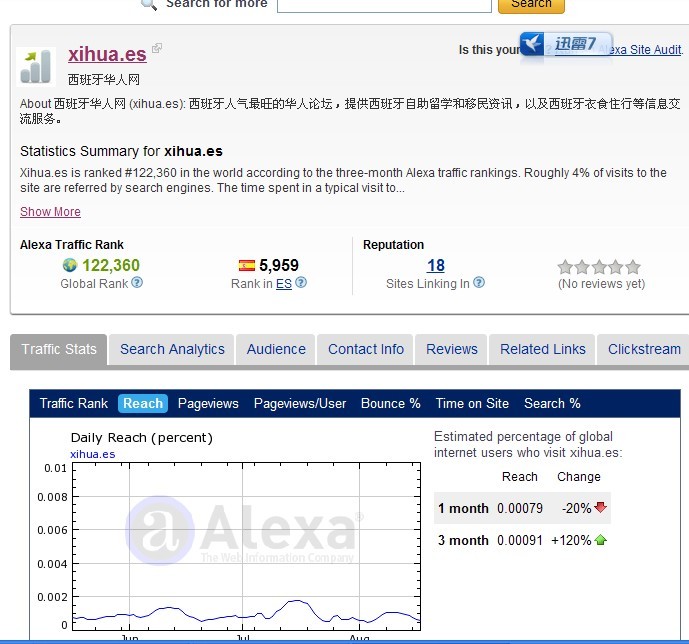This screenshot has width=689, height=644.
Task: Open the Search Analytics tab
Action: tap(172, 350)
